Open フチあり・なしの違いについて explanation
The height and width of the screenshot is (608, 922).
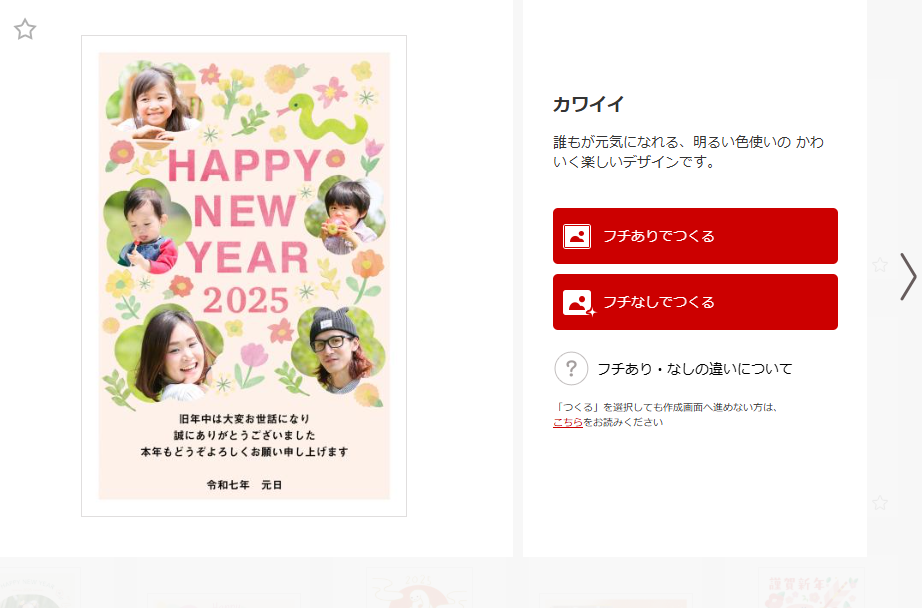coord(694,369)
